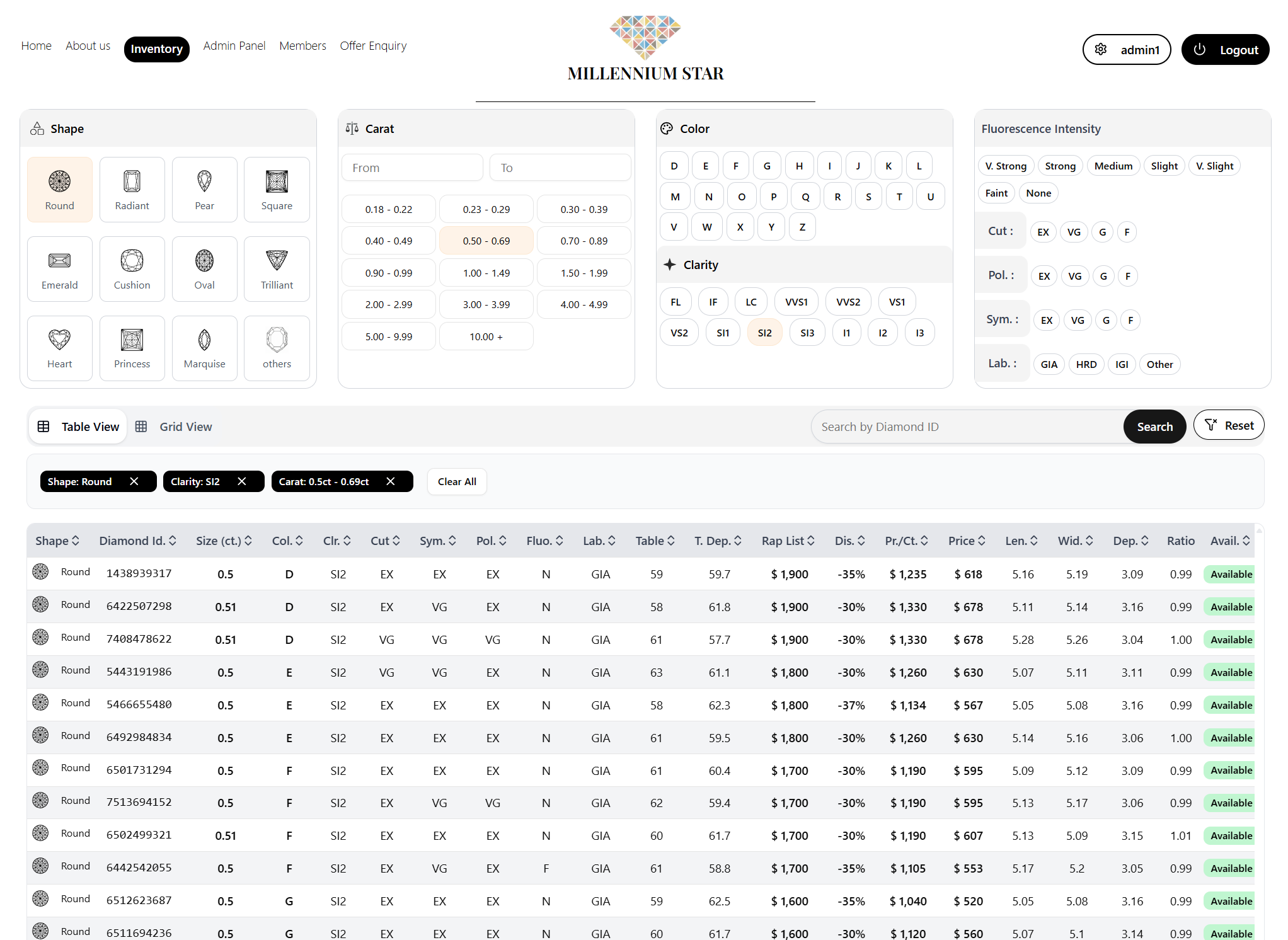Enable Medium fluorescence intensity
1288x940 pixels.
1113,165
